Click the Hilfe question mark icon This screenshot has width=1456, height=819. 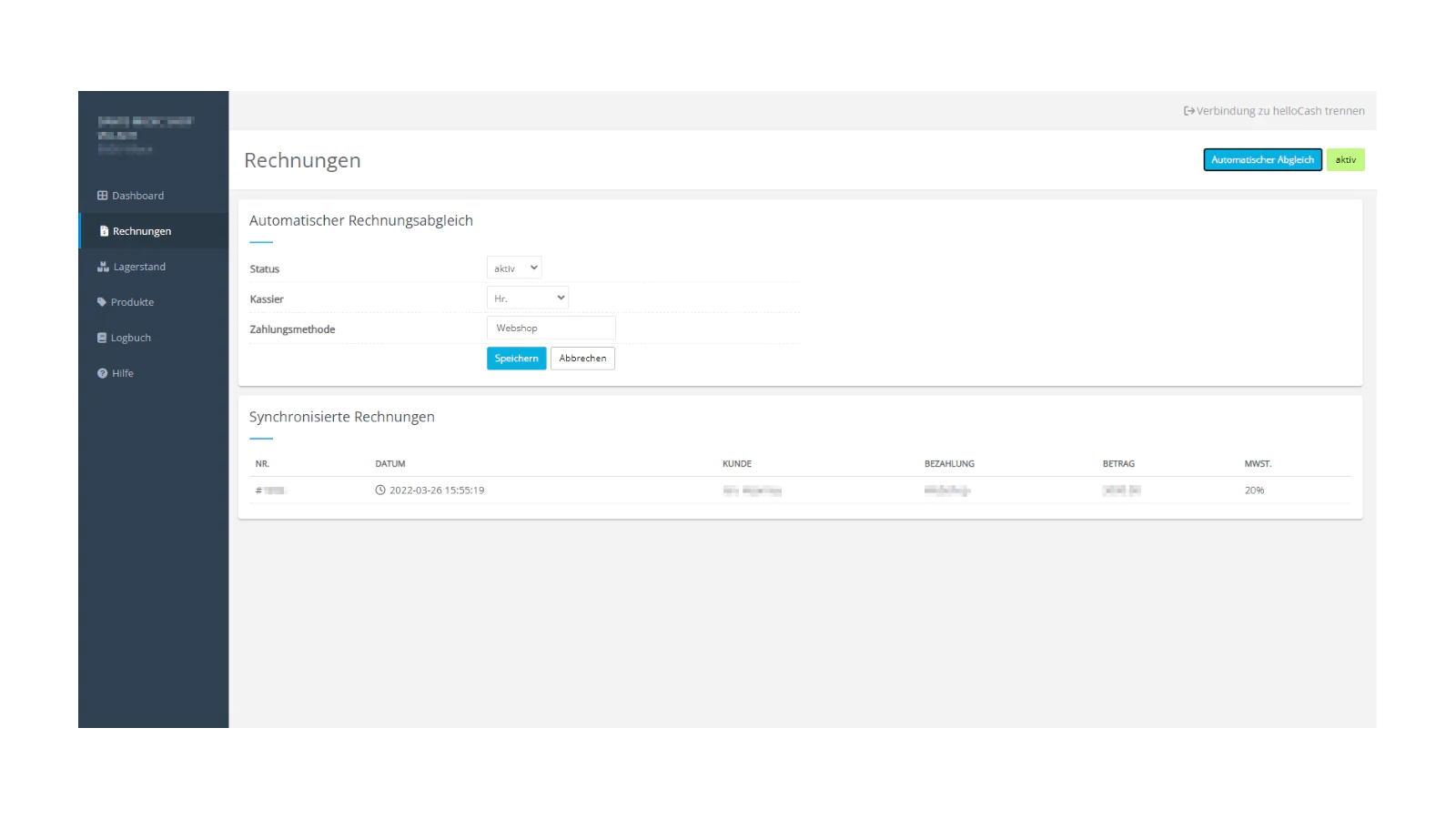point(103,373)
